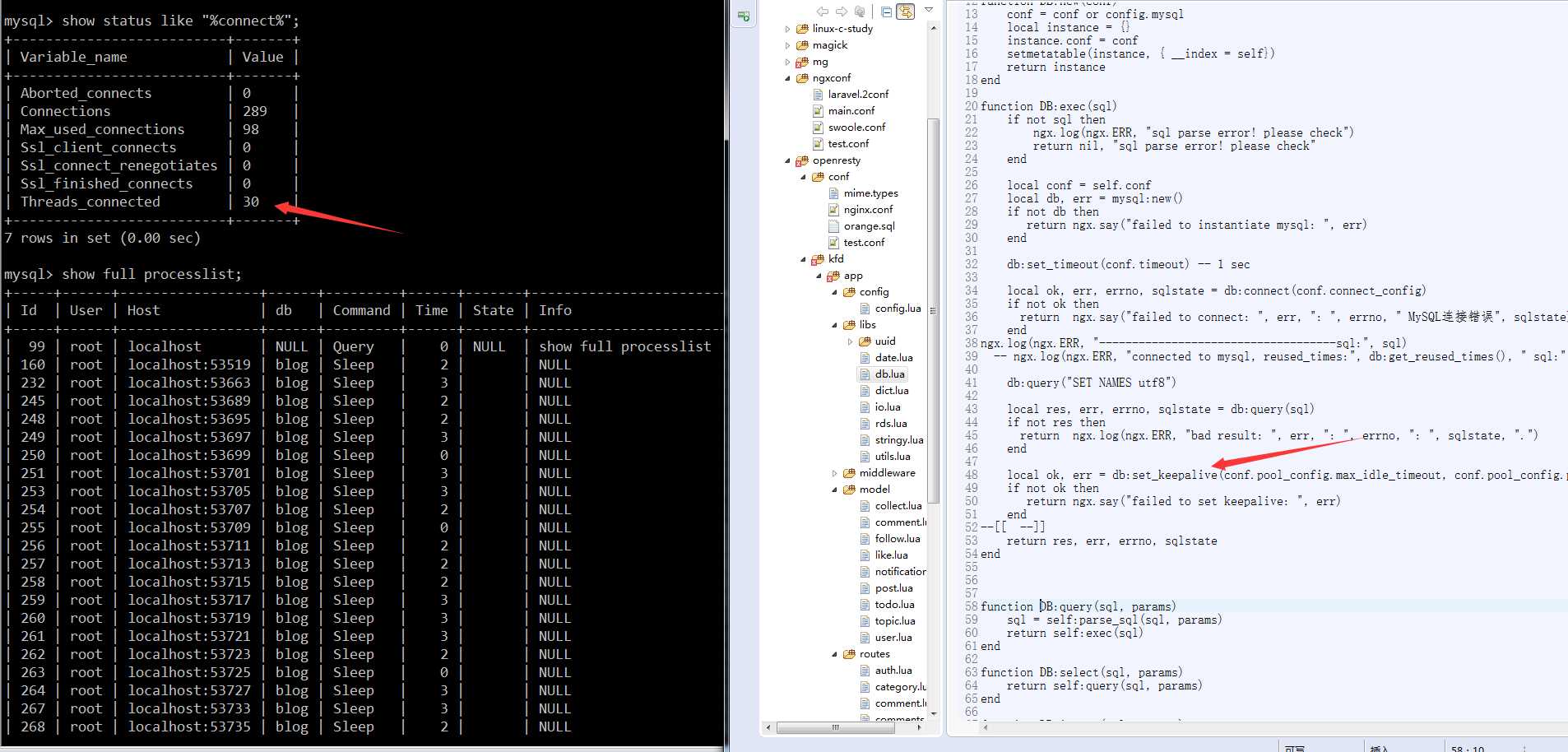Click the Up-level icon in explorer toolbar

tap(860, 12)
